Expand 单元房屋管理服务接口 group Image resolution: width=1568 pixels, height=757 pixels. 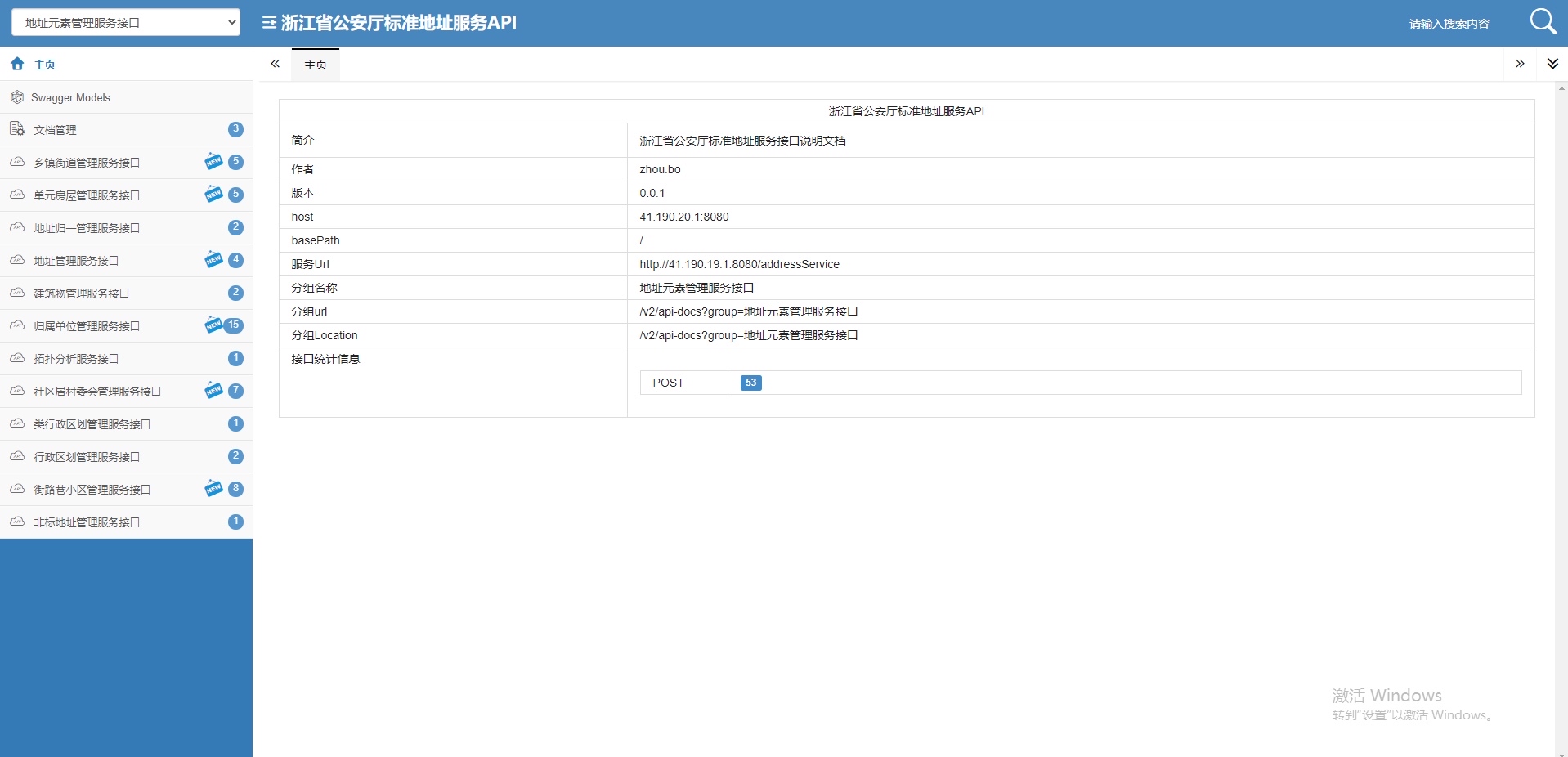pos(126,195)
